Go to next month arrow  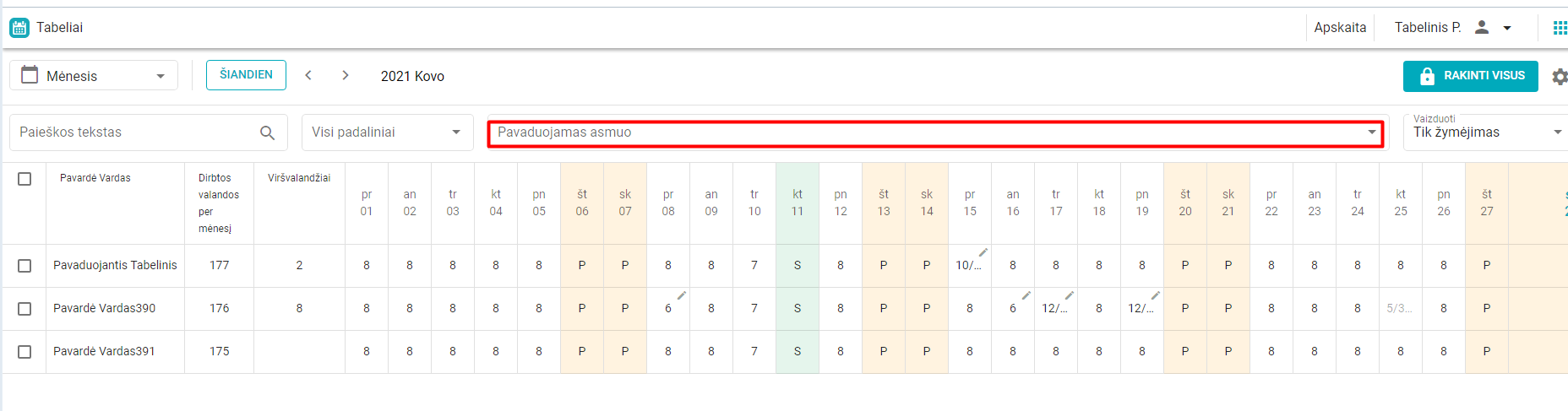coord(346,76)
